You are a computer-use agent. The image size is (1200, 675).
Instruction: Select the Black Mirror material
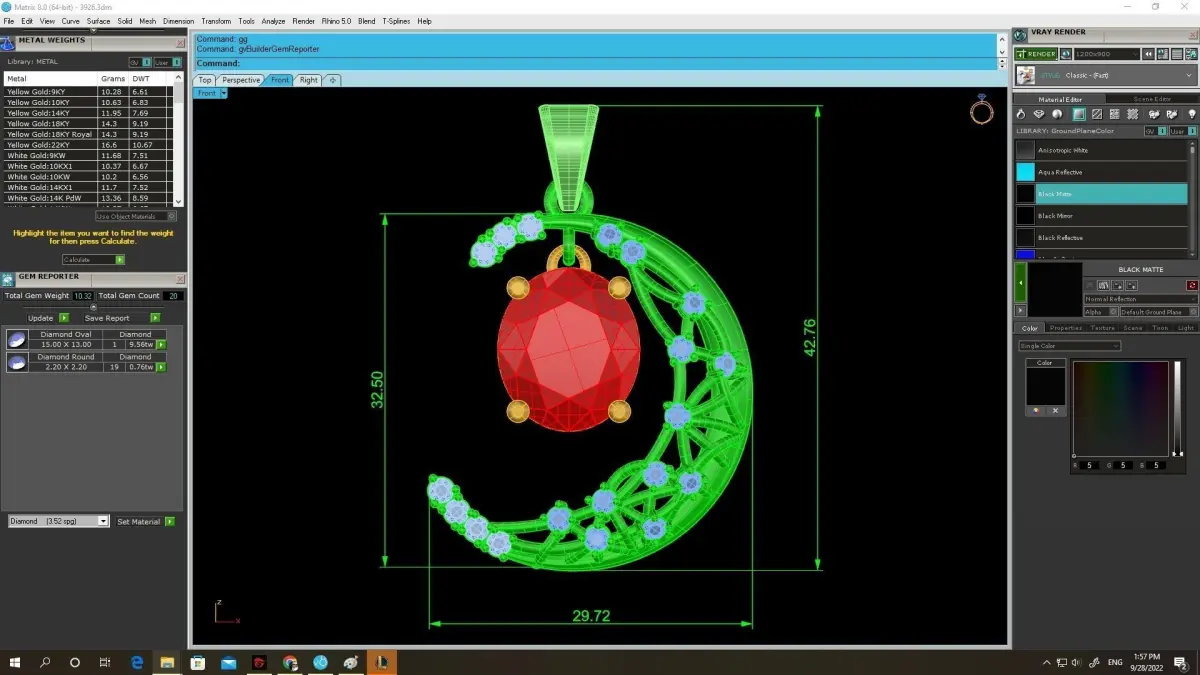1102,216
